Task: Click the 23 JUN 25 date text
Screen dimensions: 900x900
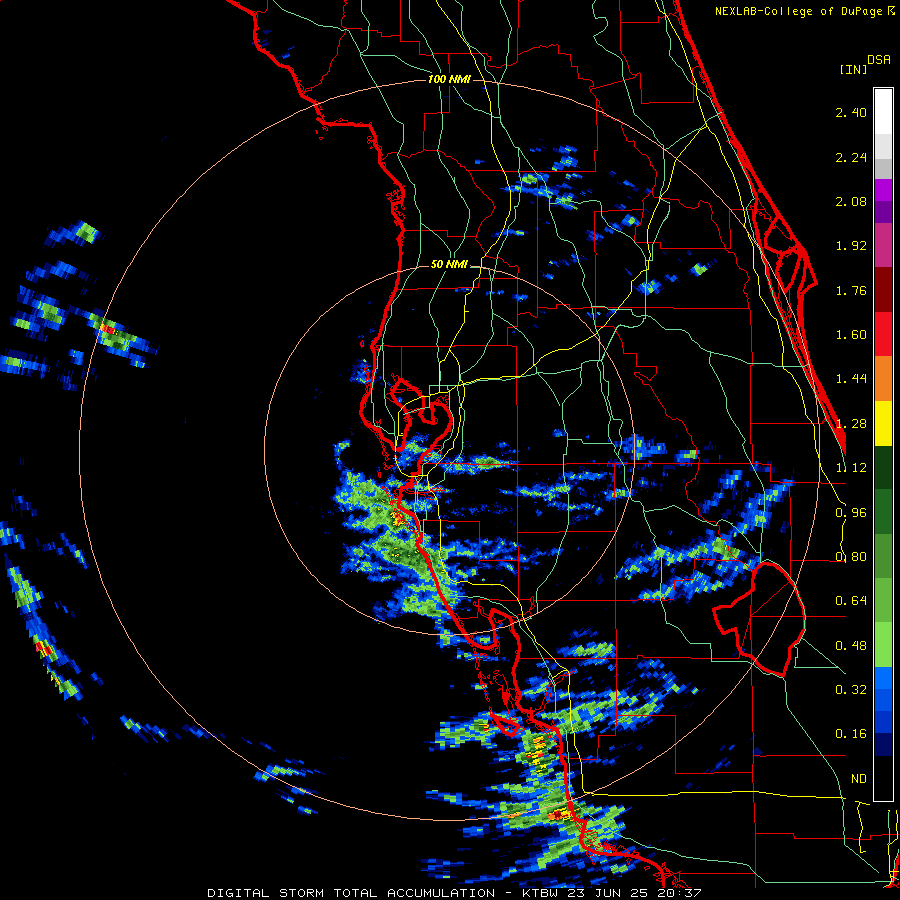Action: click(607, 893)
